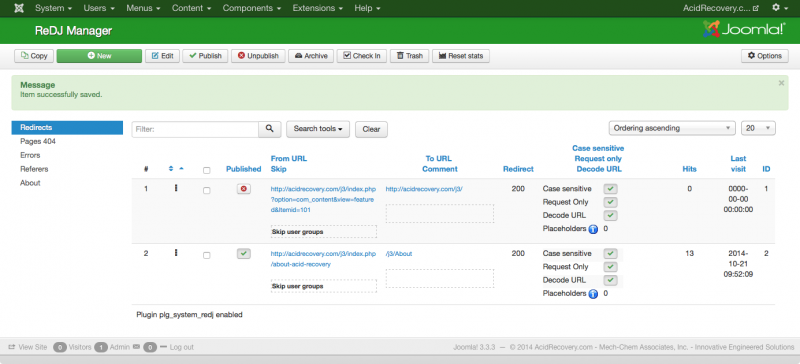Toggle Decode URL check in row 1
The image size is (800, 364).
click(611, 215)
